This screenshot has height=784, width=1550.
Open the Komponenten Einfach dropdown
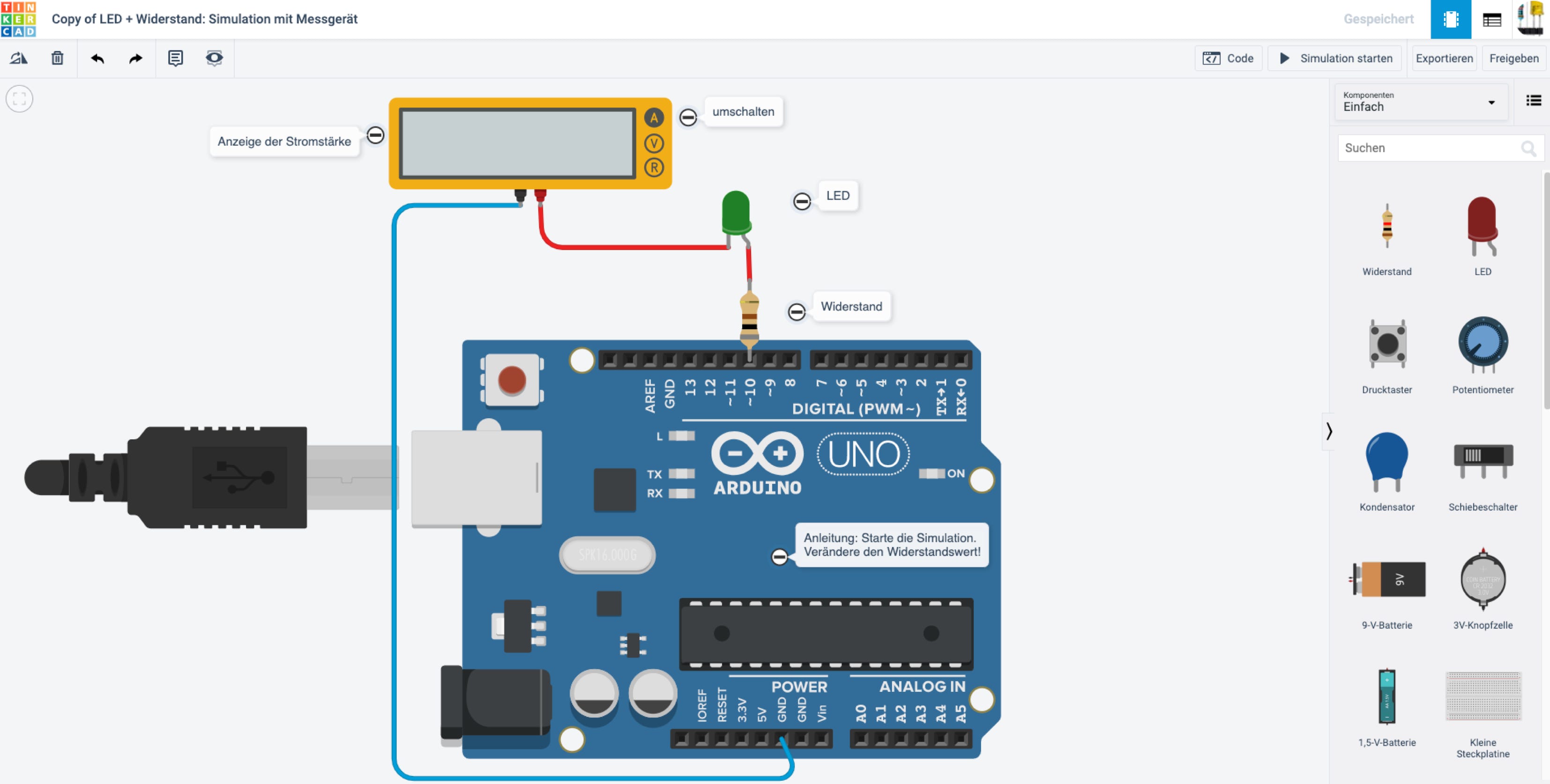pos(1421,102)
